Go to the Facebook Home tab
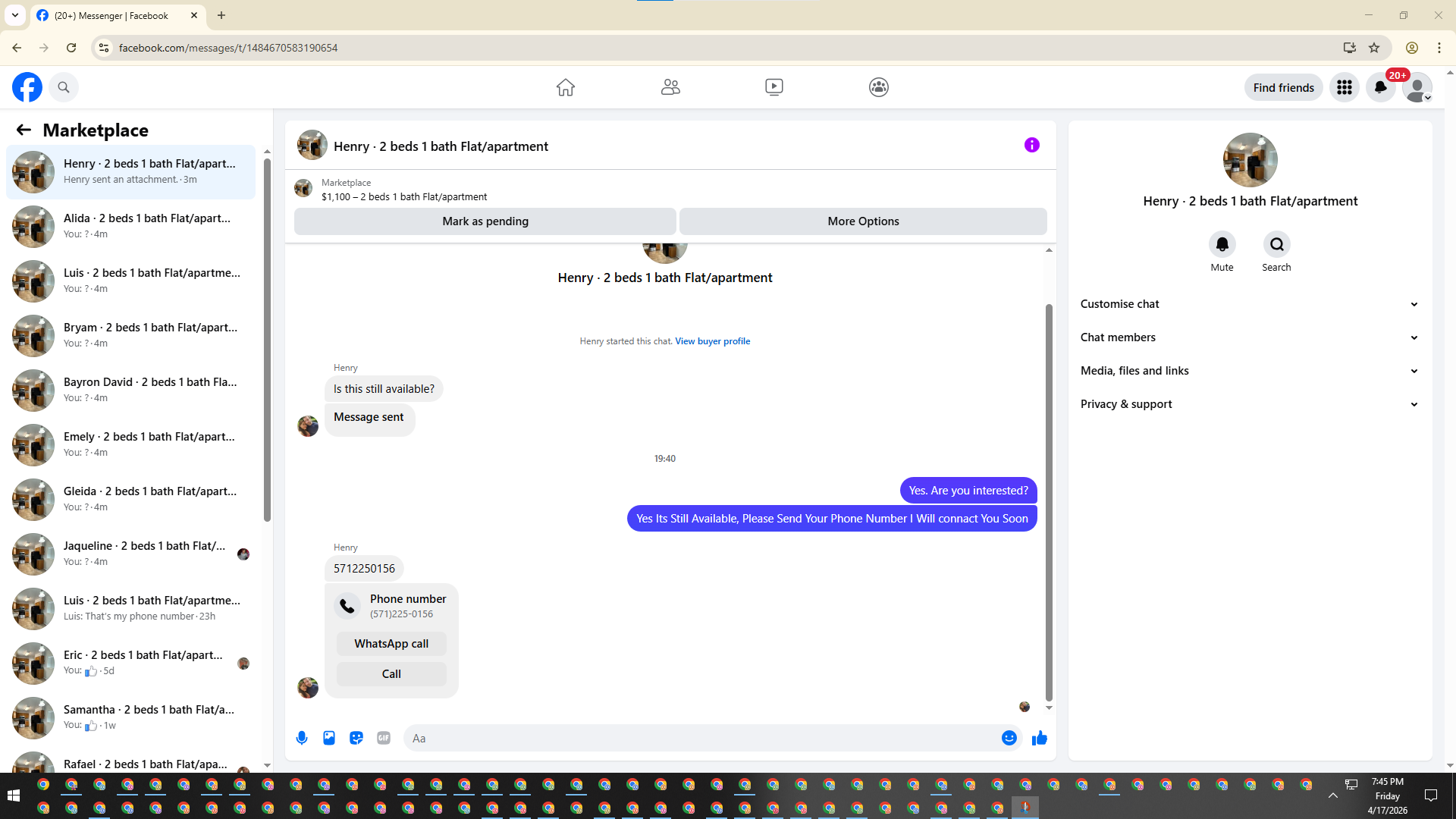The width and height of the screenshot is (1456, 819). pyautogui.click(x=565, y=87)
